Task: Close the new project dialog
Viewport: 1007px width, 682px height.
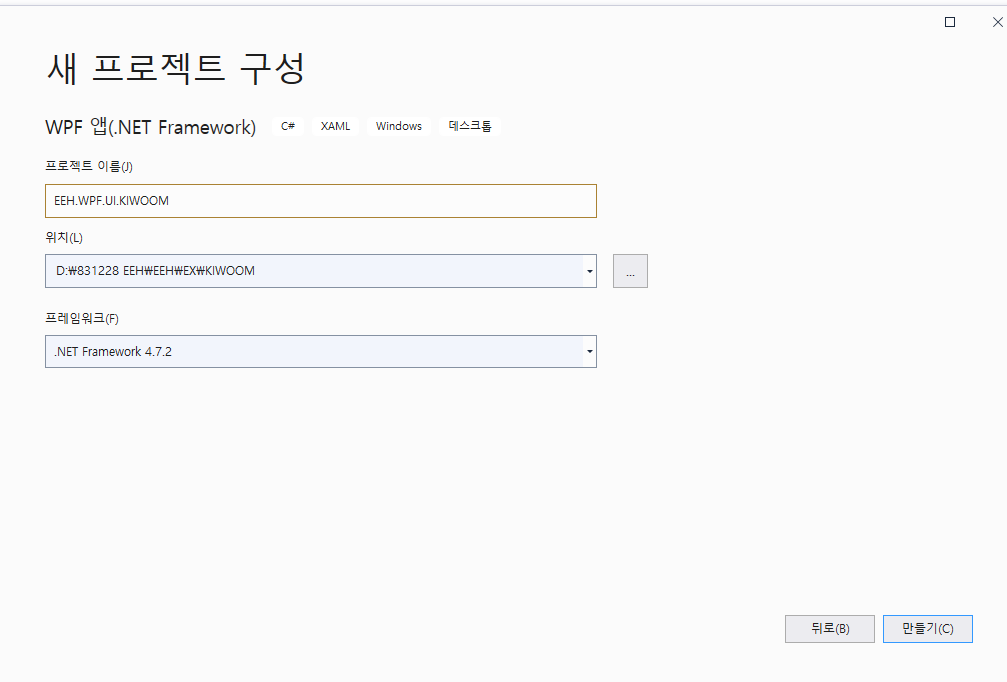Action: tap(997, 22)
